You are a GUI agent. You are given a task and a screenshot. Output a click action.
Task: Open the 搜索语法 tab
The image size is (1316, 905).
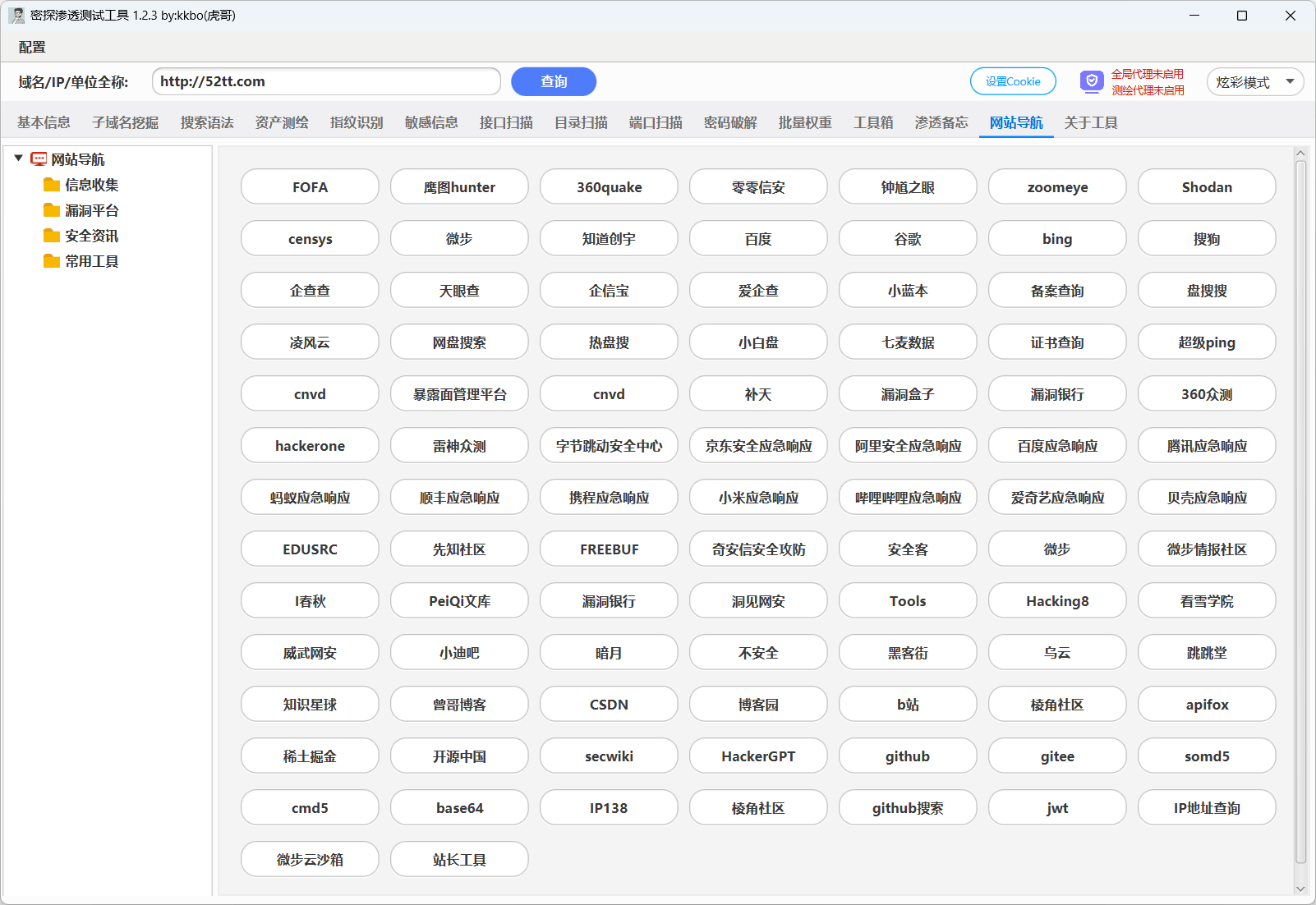[x=207, y=122]
